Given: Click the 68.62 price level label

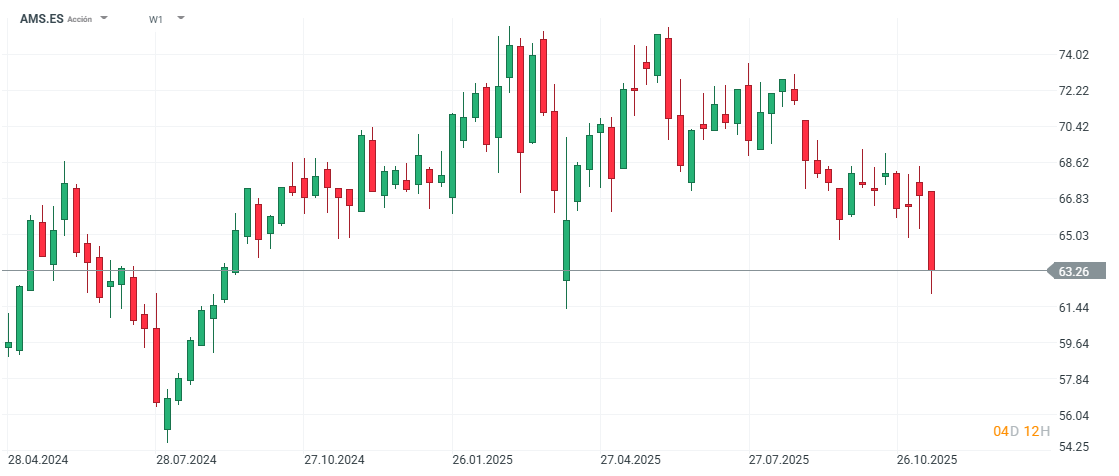Looking at the screenshot, I should (x=1073, y=163).
